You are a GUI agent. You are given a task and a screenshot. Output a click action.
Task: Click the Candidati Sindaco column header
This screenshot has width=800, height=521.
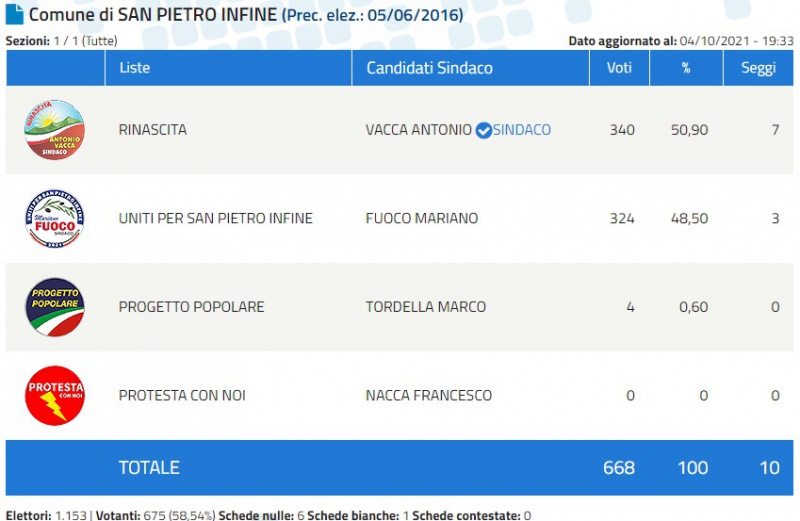[429, 68]
